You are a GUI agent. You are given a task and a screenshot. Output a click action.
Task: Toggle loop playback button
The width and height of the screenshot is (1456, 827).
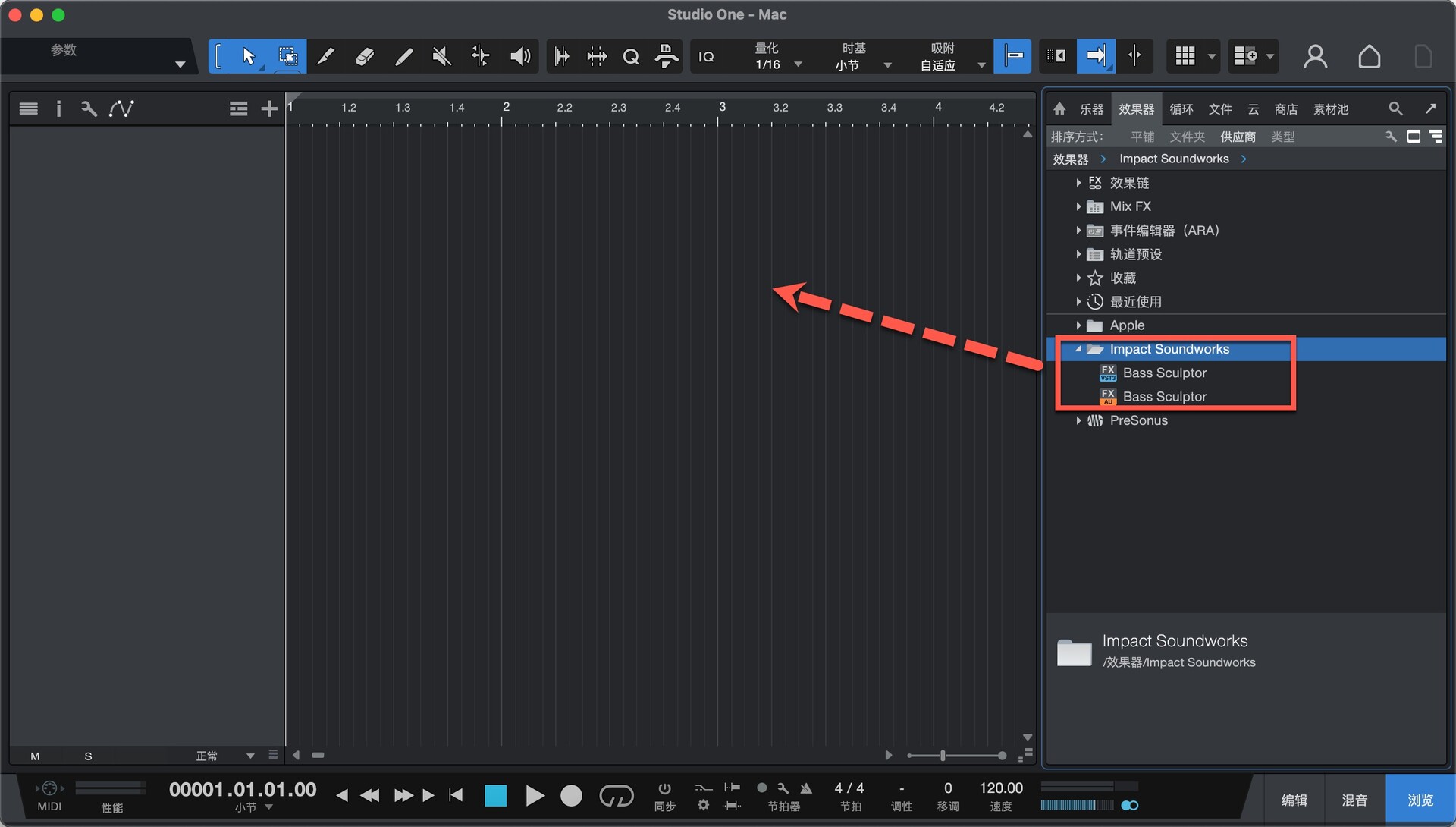point(616,795)
